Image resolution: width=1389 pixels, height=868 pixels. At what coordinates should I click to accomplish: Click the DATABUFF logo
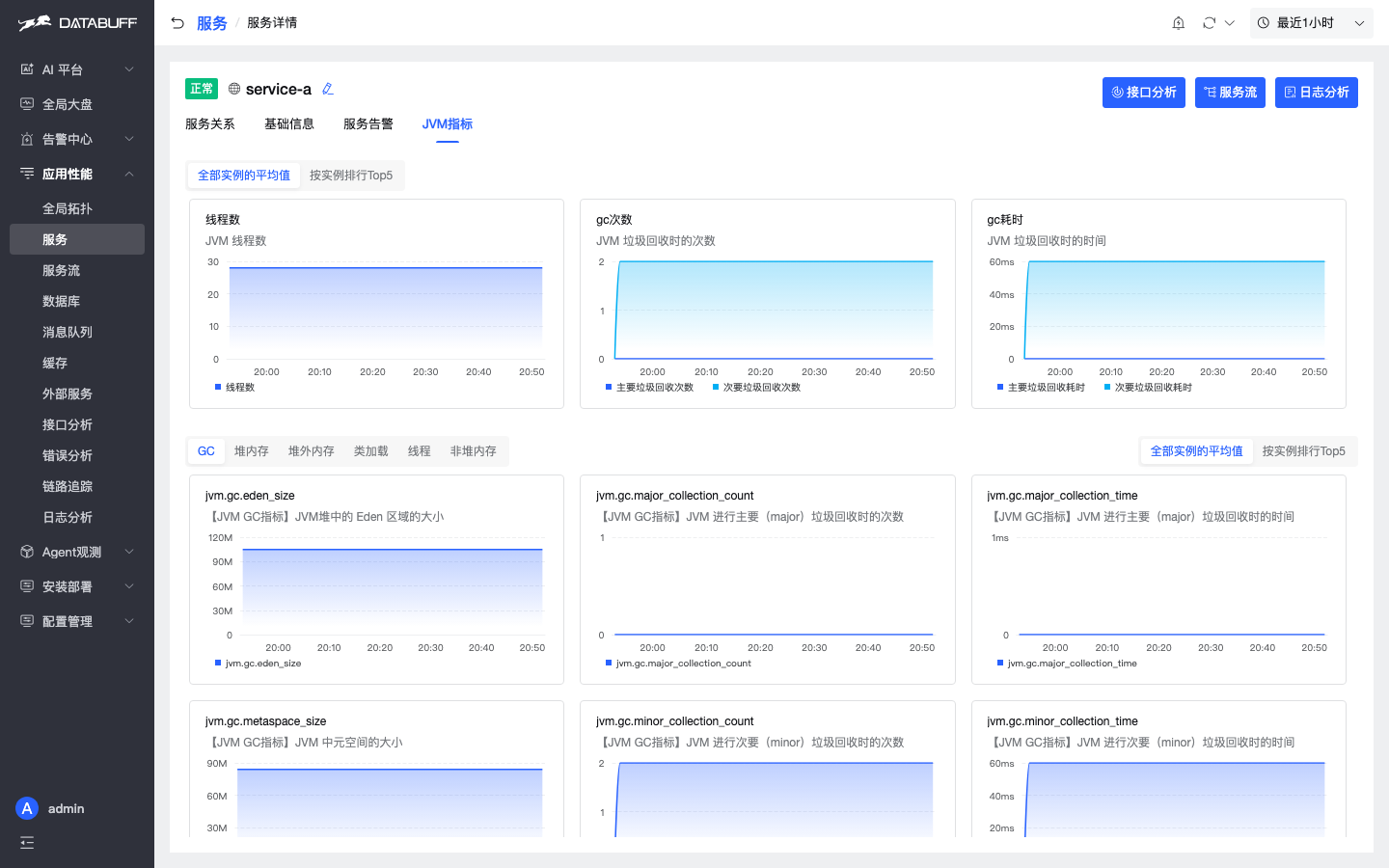(x=77, y=22)
